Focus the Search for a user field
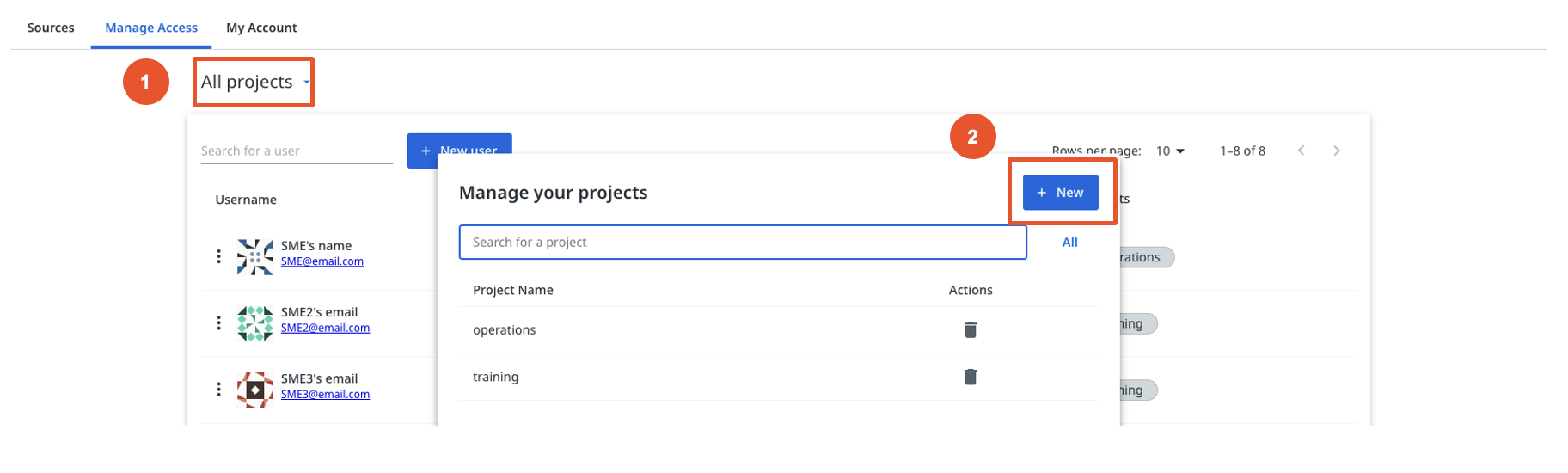 pos(296,150)
